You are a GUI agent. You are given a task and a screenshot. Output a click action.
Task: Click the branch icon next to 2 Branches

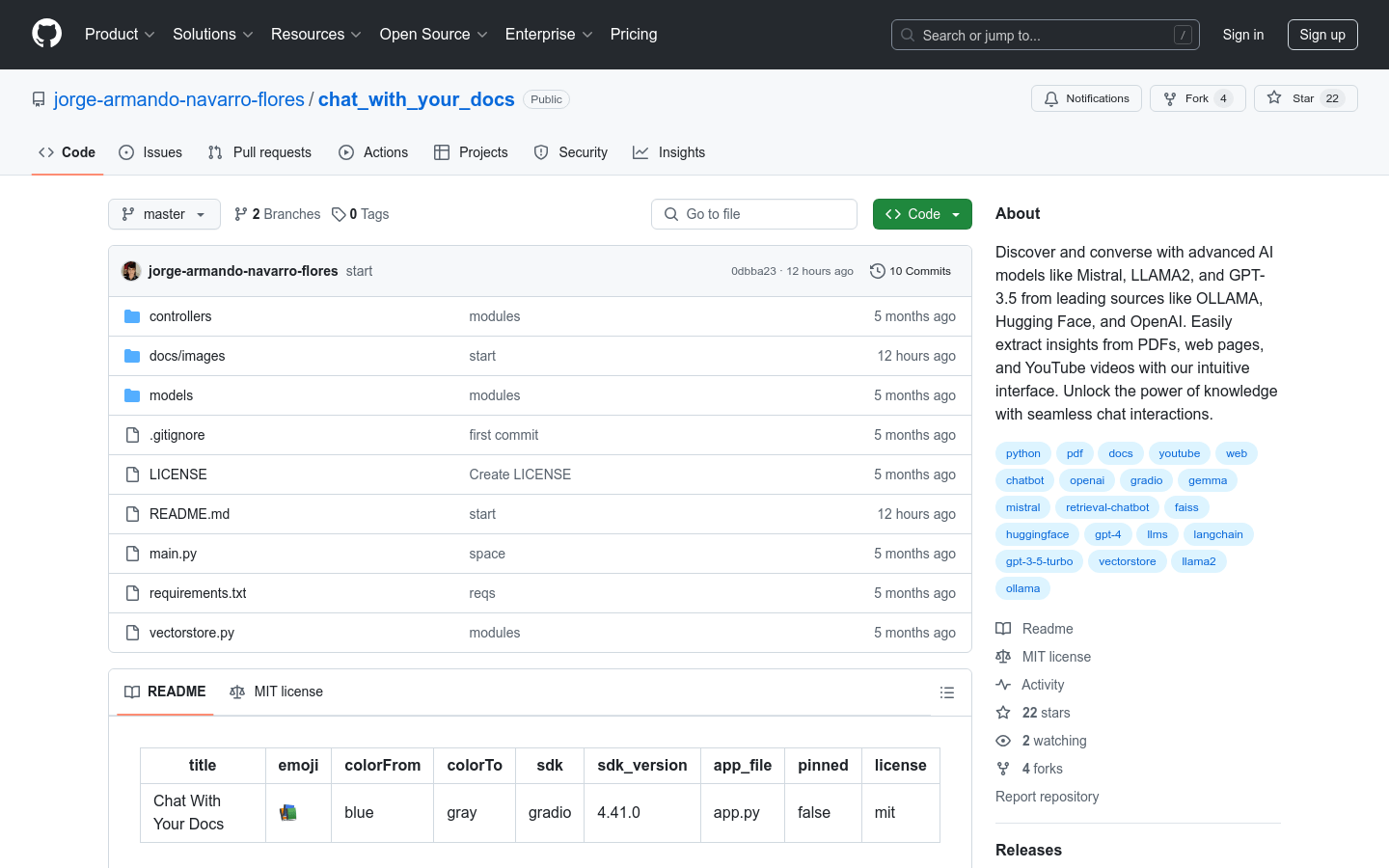[x=241, y=214]
